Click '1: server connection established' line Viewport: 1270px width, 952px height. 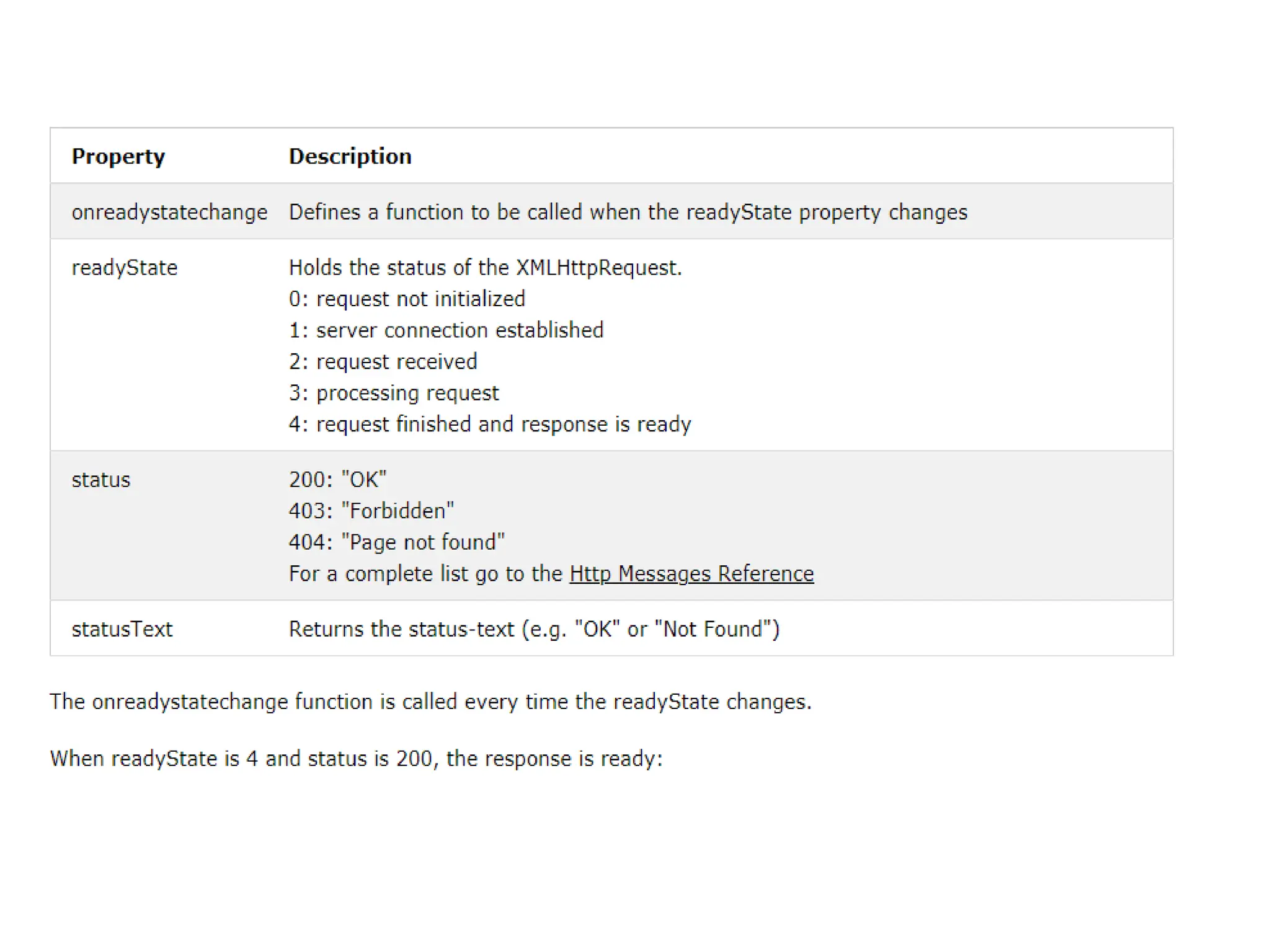446,330
